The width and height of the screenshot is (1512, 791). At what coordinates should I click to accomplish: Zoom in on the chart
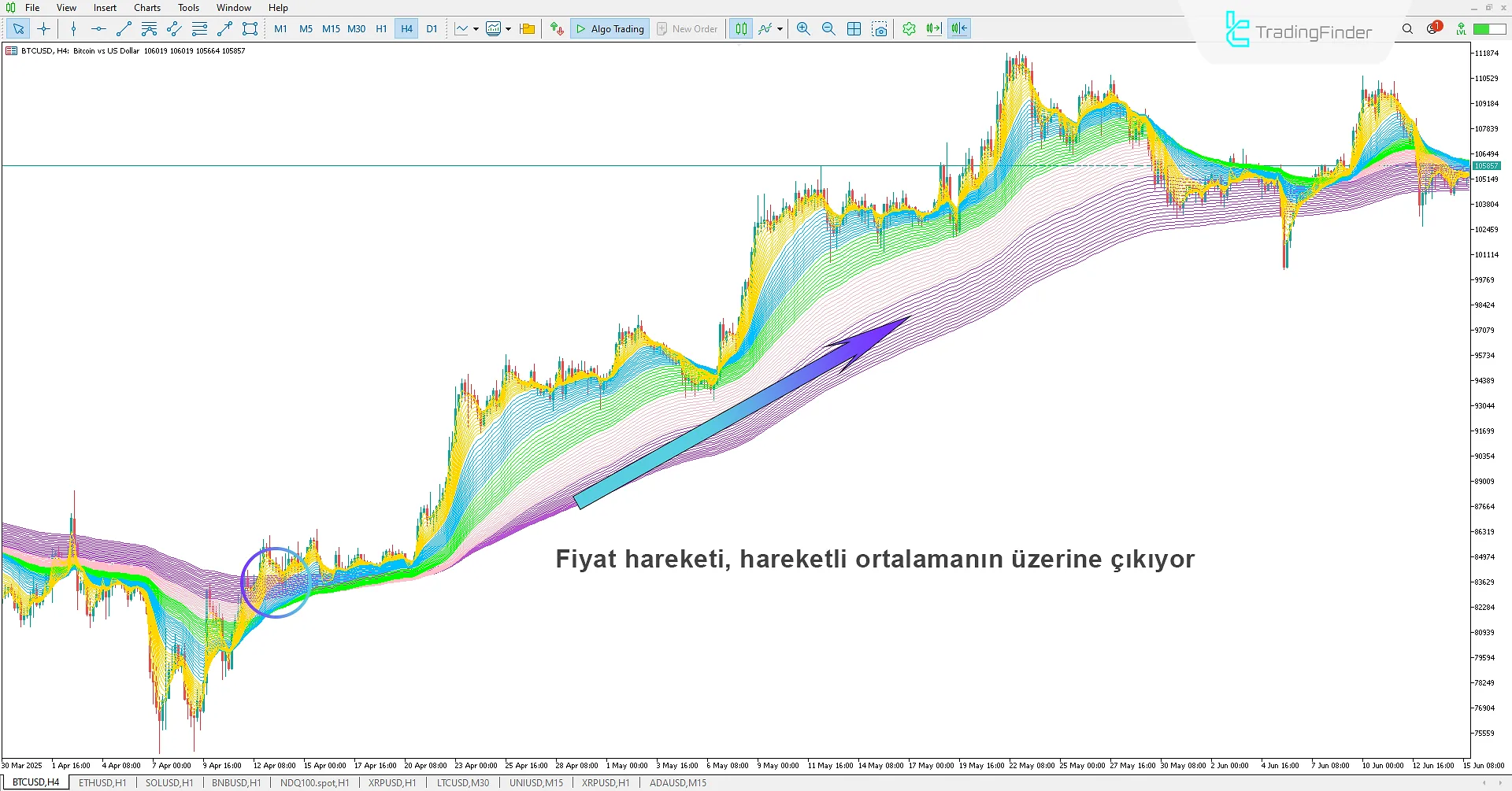[802, 28]
